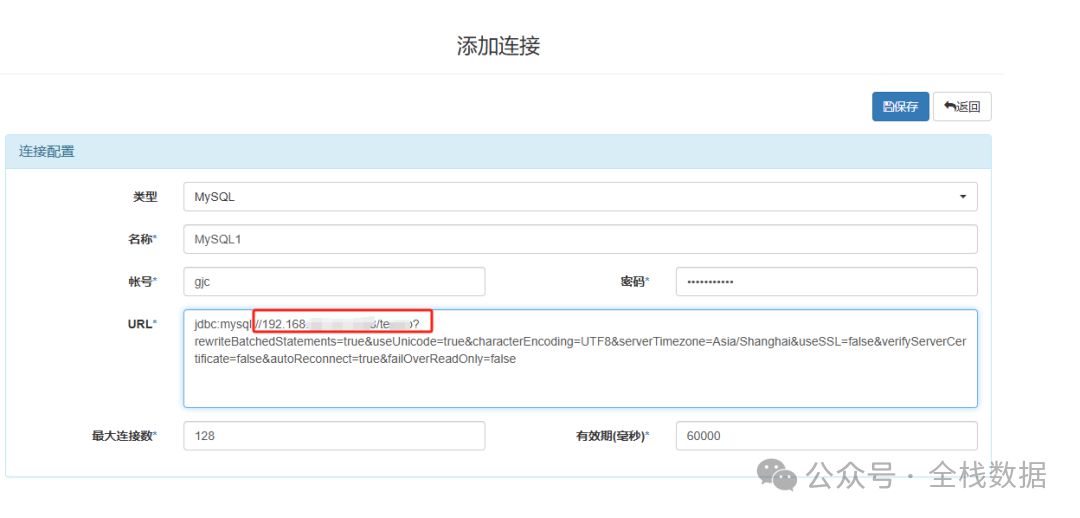This screenshot has width=1080, height=518.
Task: Click the 名称 field containing MySQL1
Action: (580, 240)
